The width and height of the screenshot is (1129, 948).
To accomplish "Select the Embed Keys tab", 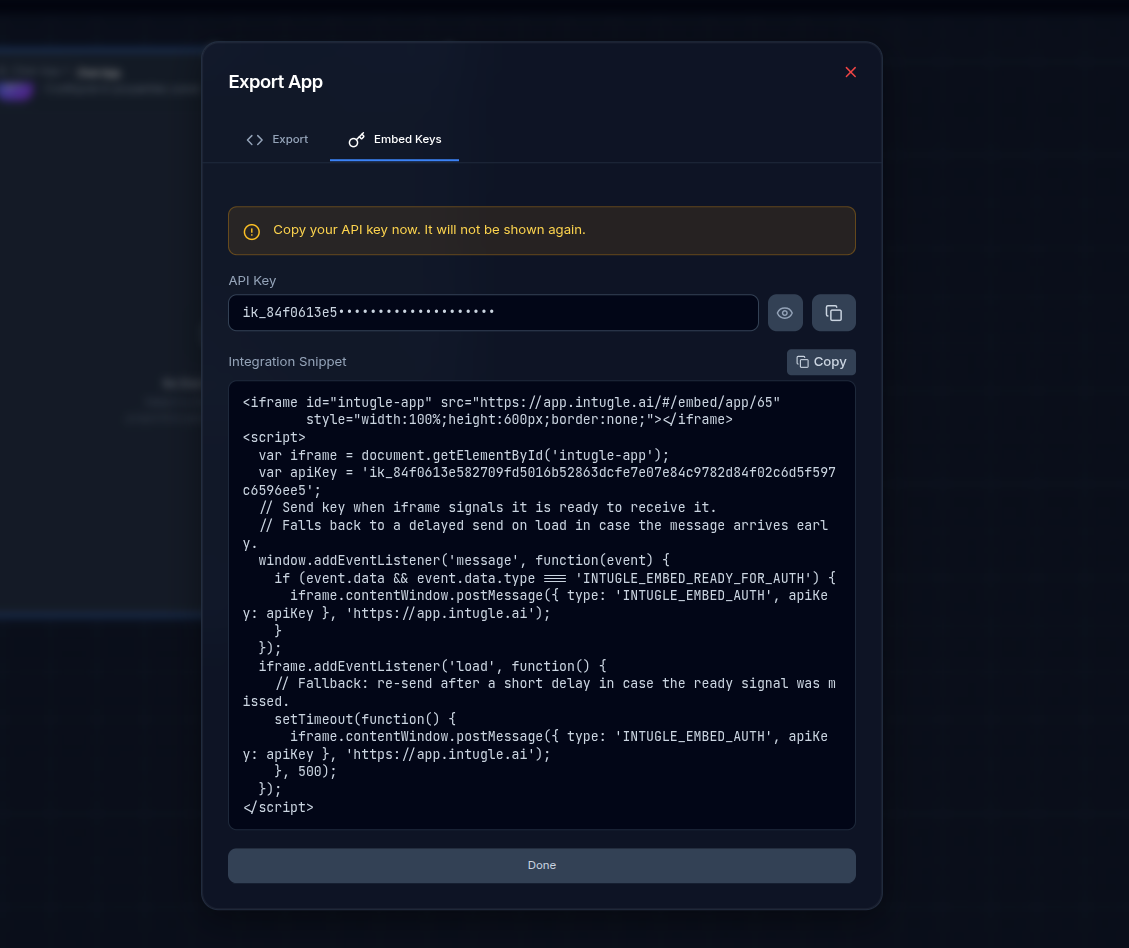I will [395, 140].
